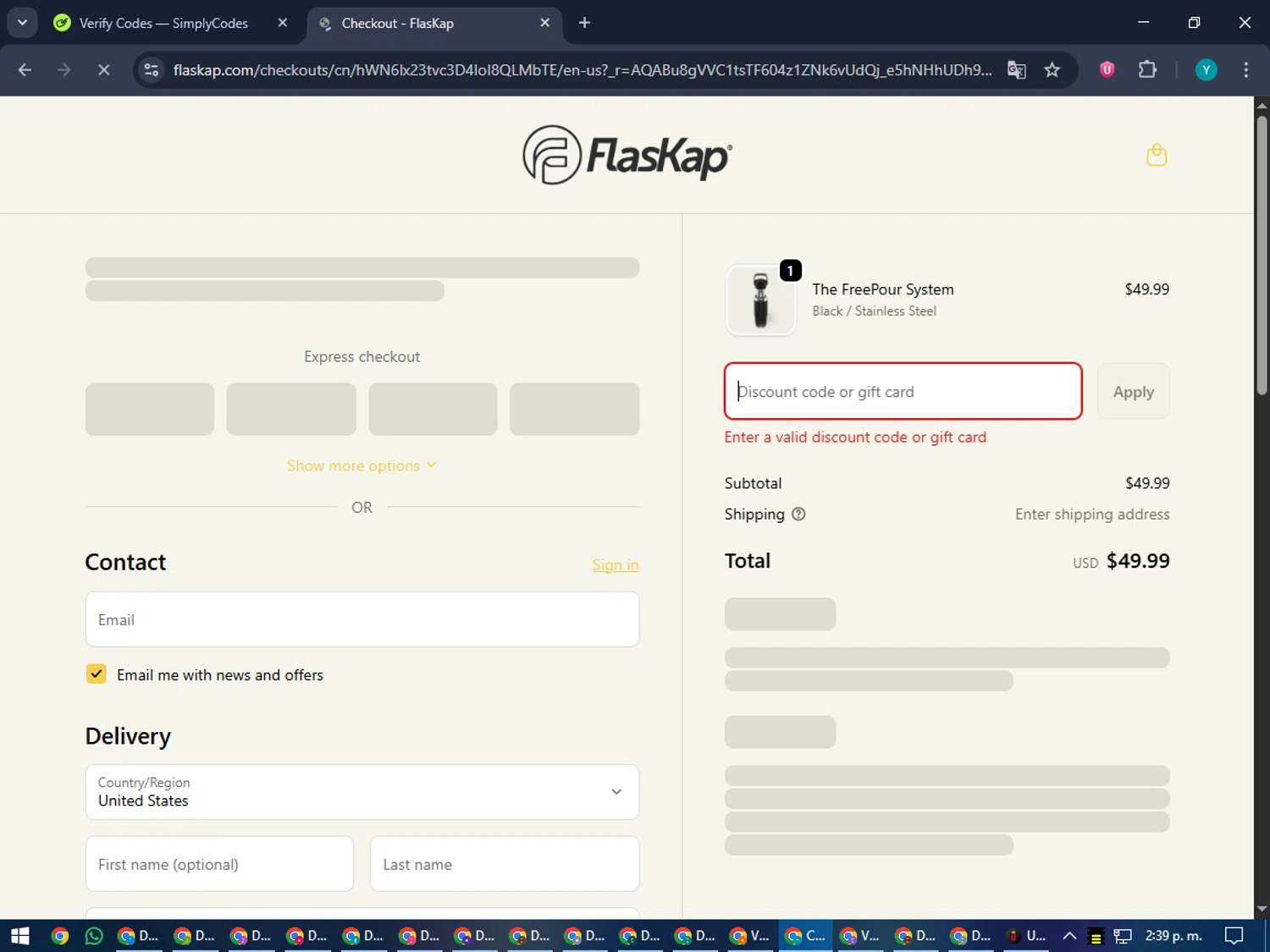Click the Apply discount button
This screenshot has width=1270, height=952.
pos(1133,392)
